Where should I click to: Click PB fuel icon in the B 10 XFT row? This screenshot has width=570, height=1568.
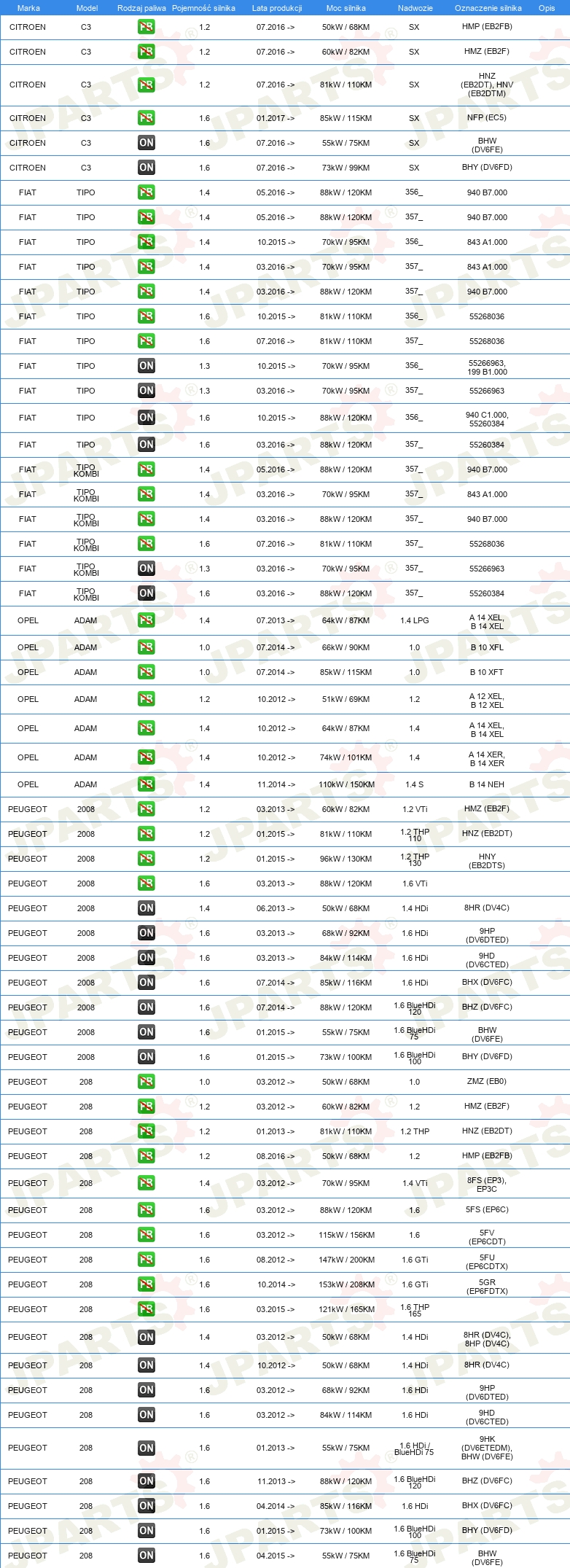coord(147,672)
